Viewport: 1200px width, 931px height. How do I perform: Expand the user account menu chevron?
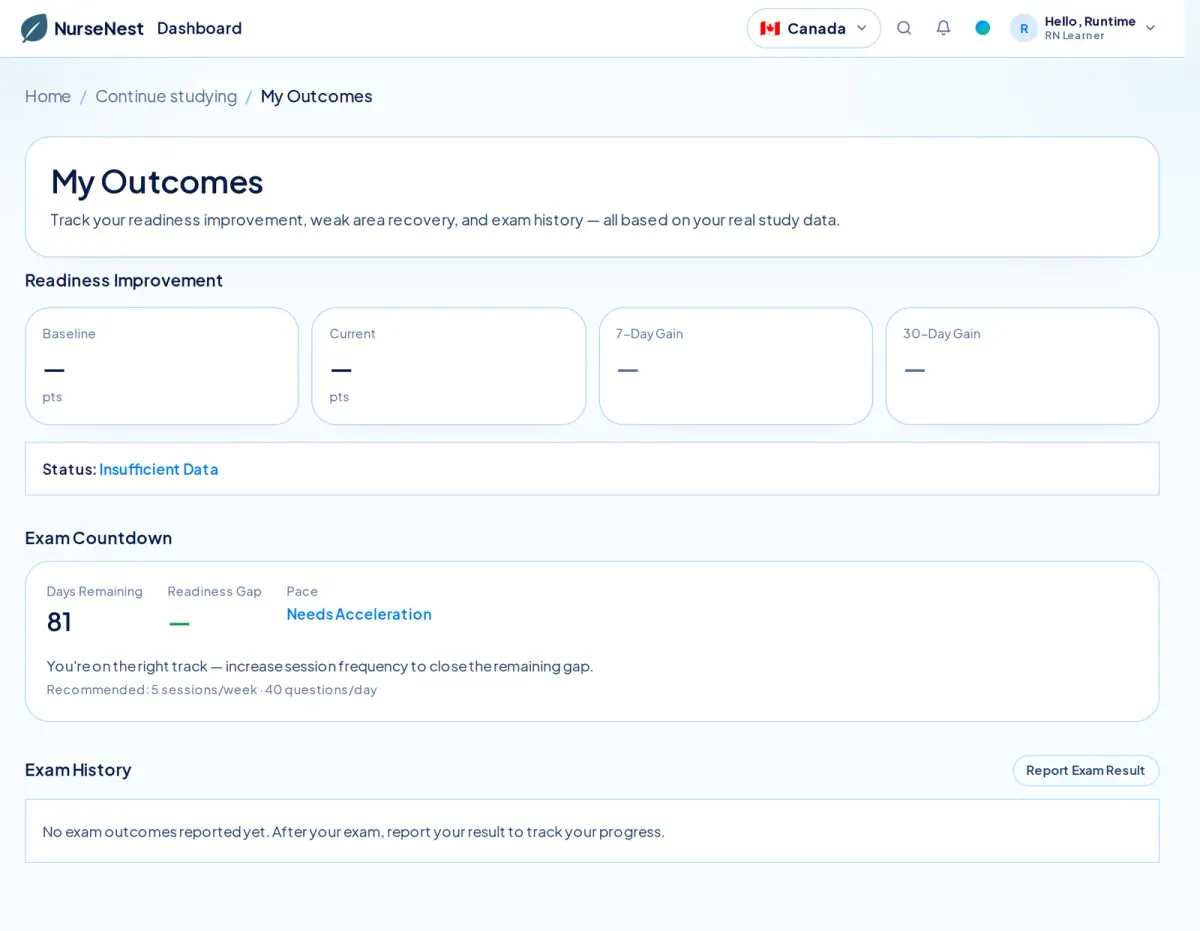click(x=1150, y=28)
